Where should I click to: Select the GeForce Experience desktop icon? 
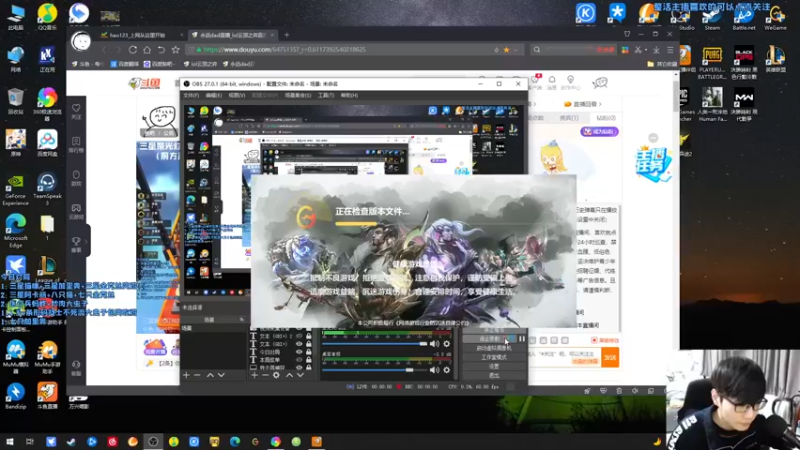[15, 190]
